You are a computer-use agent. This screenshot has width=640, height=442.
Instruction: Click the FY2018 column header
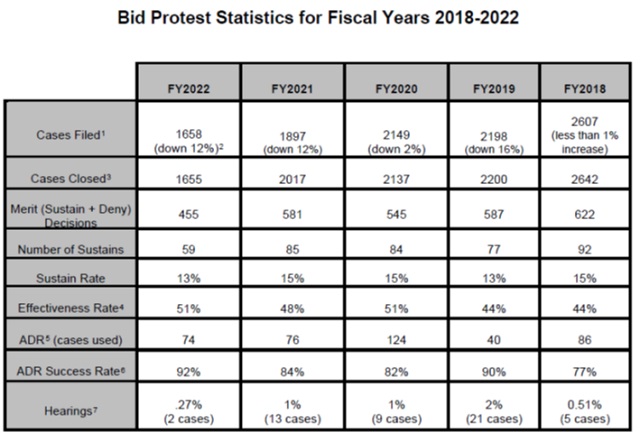point(585,89)
